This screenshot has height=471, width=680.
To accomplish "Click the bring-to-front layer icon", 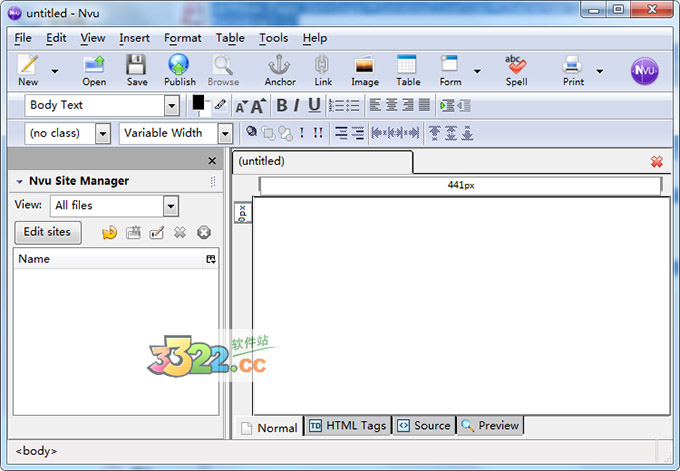I will pyautogui.click(x=268, y=133).
